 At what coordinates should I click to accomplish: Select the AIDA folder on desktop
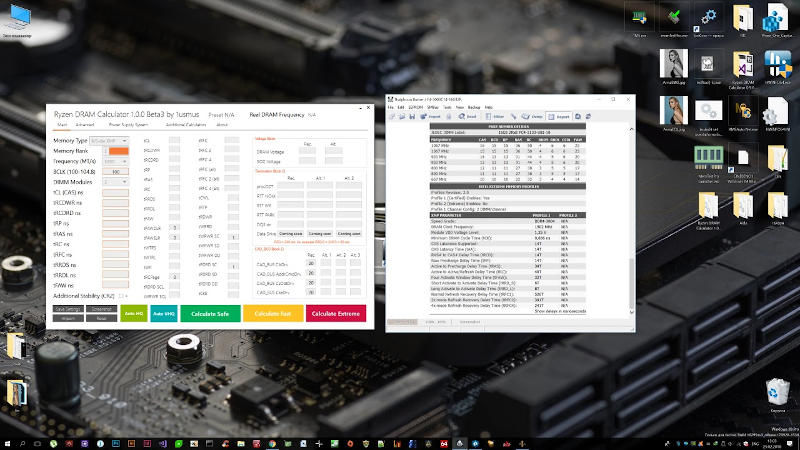click(743, 207)
